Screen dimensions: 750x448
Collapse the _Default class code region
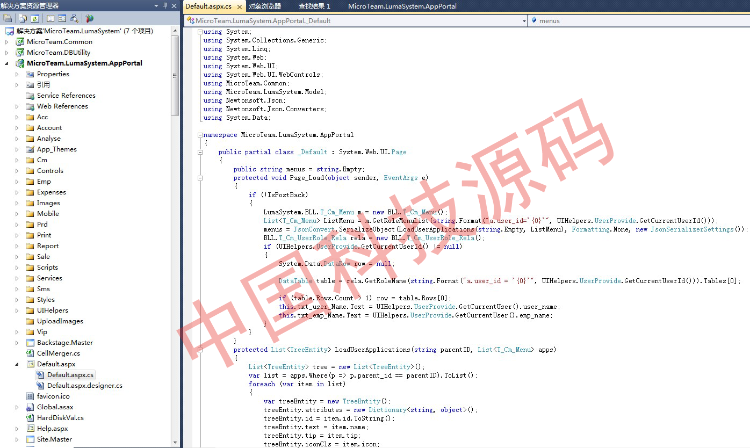(200, 152)
